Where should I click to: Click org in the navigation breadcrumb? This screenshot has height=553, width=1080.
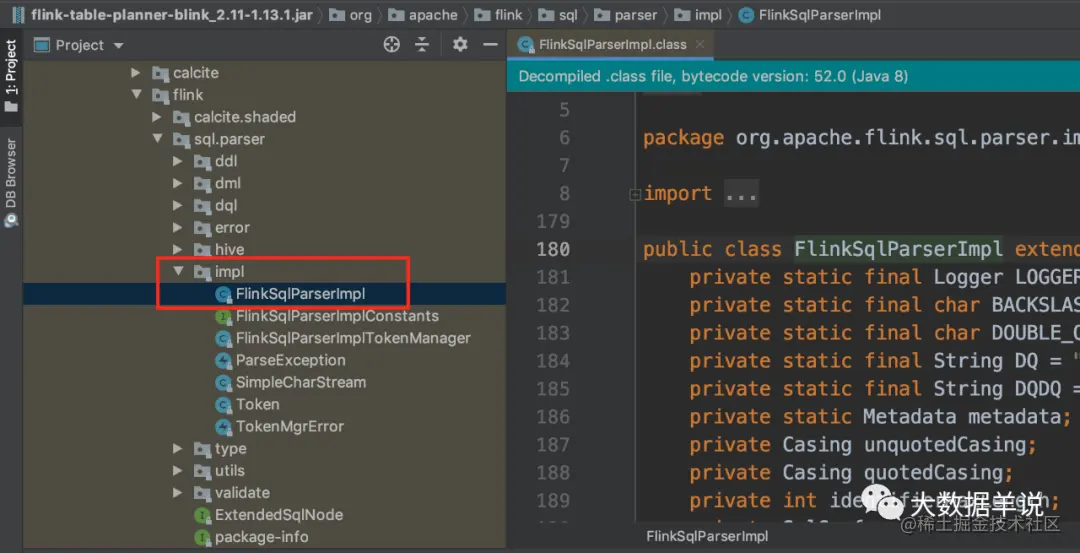[360, 14]
